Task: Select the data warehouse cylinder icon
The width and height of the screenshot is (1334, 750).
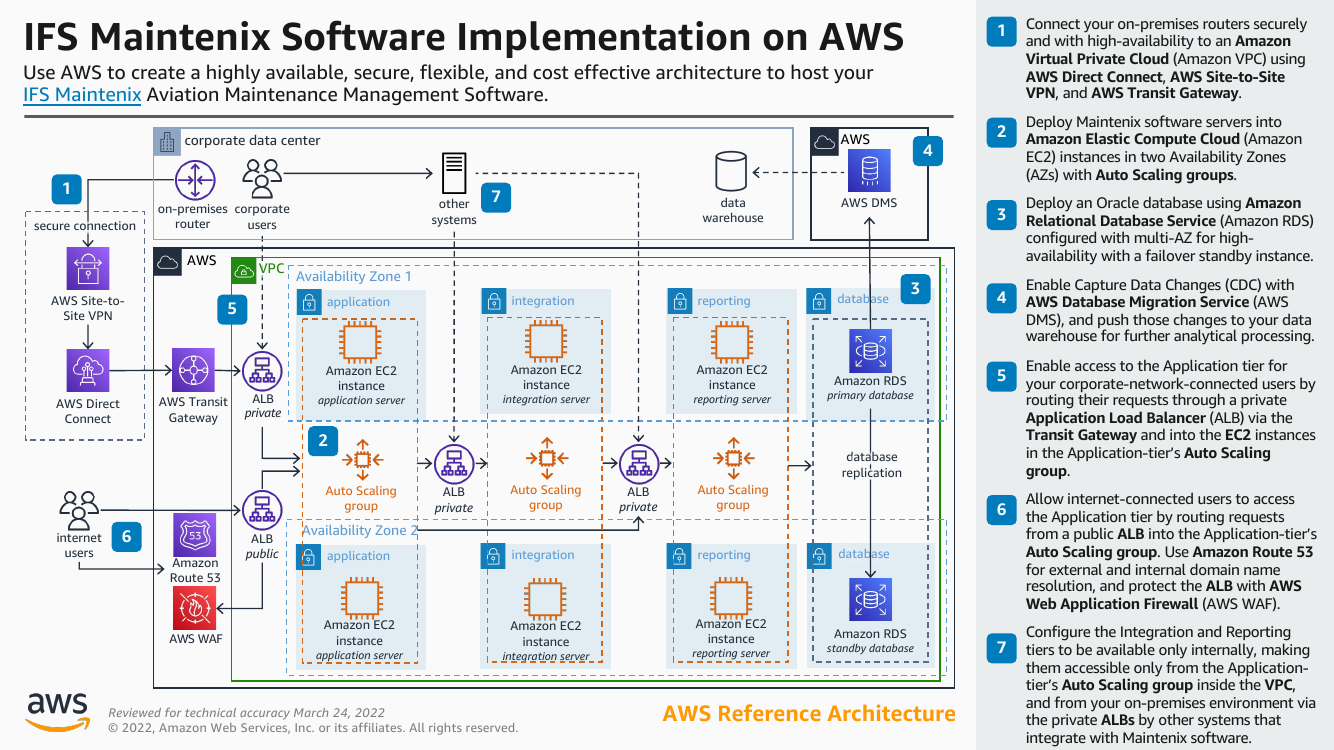Action: pos(732,172)
